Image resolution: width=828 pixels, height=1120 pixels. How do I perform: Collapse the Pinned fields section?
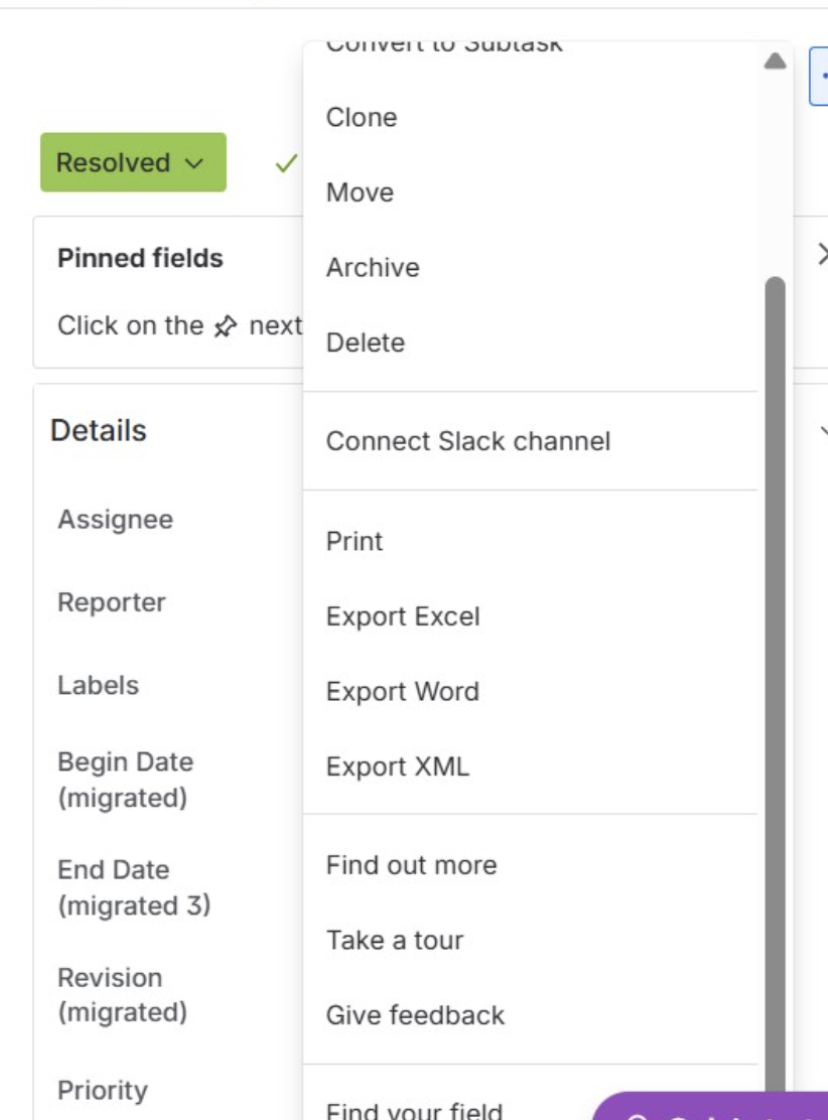(822, 255)
